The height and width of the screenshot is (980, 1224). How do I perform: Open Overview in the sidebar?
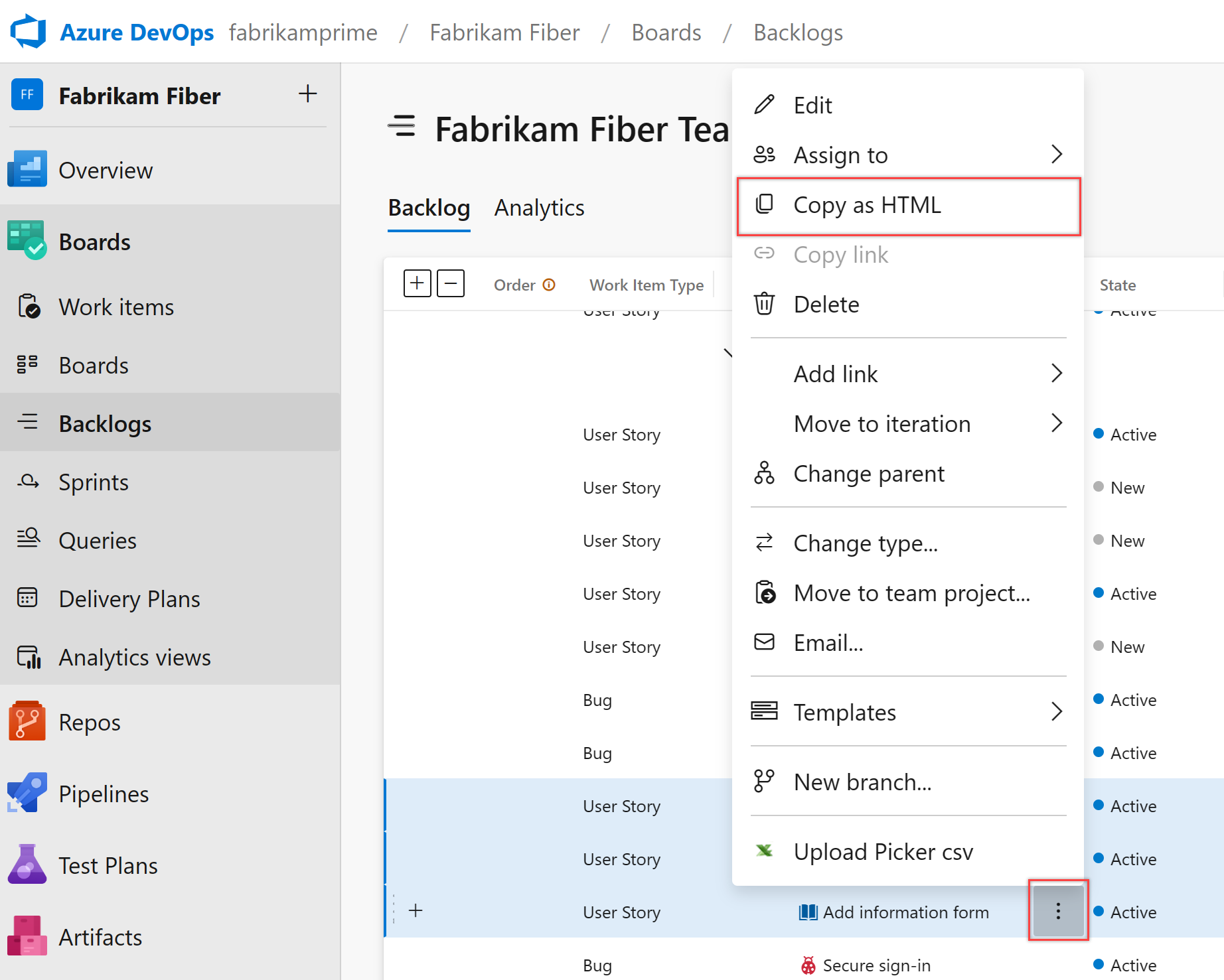click(x=105, y=171)
